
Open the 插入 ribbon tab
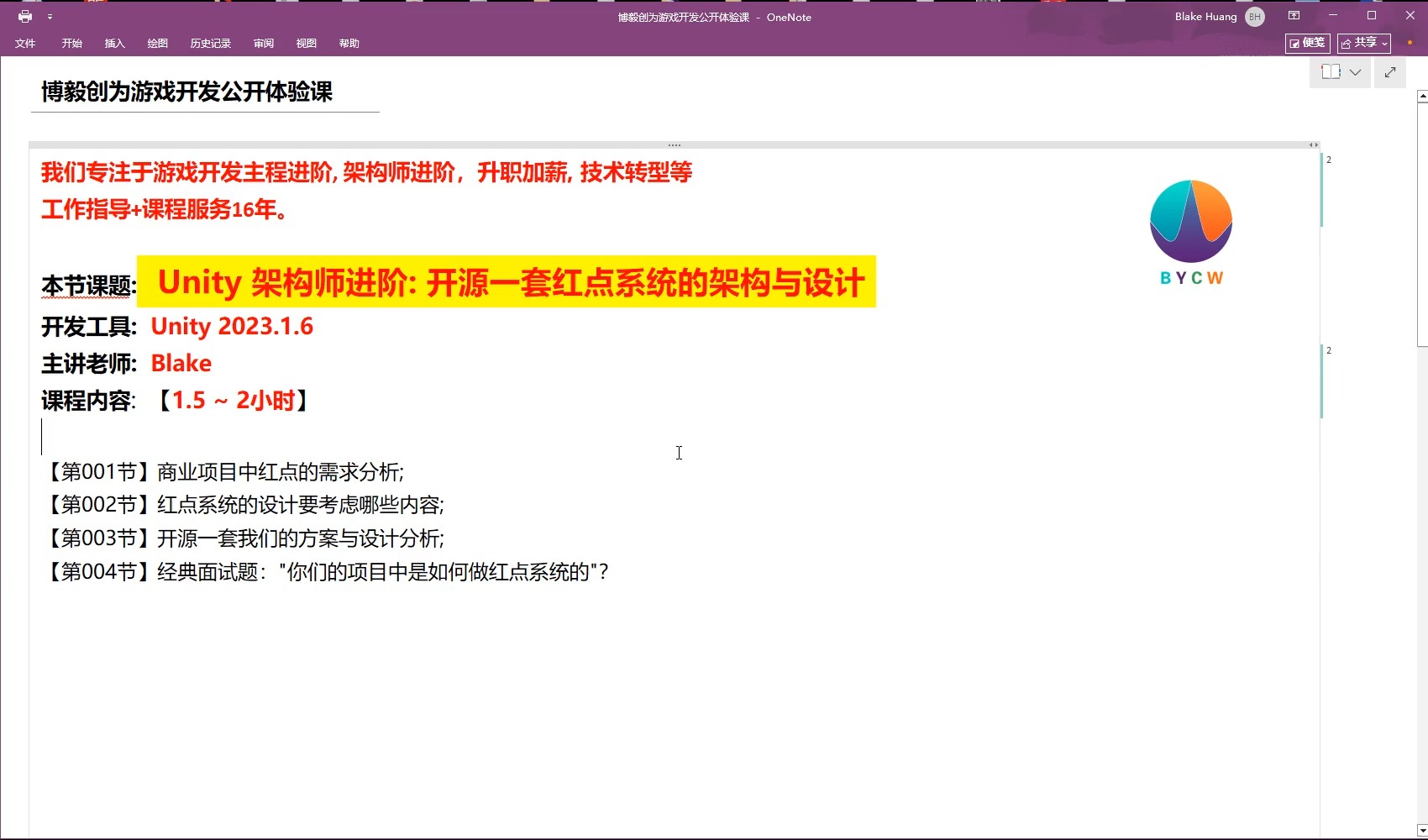(114, 44)
